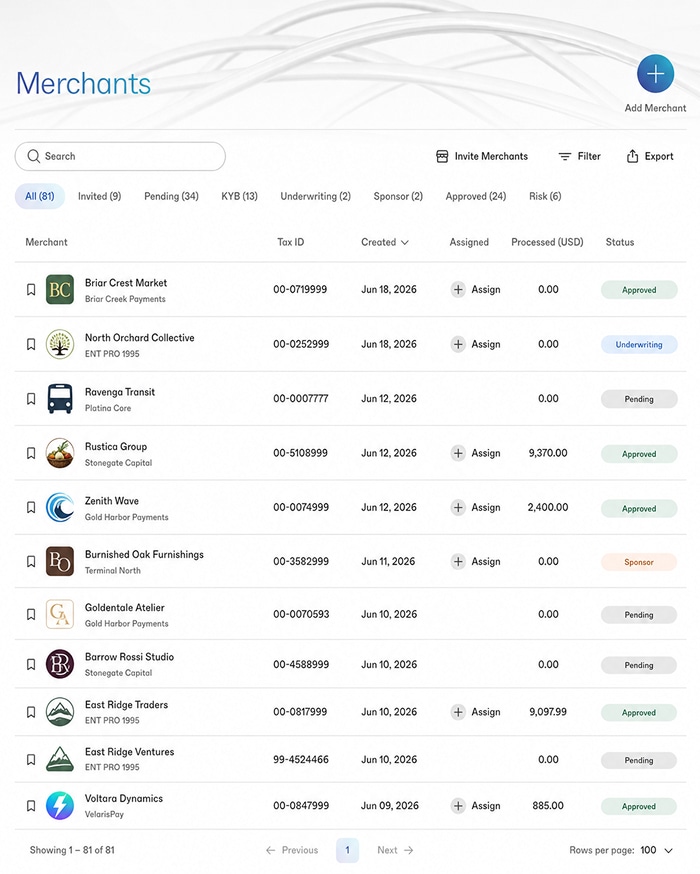
Task: Switch to Sponsor (2) tab
Action: [398, 196]
